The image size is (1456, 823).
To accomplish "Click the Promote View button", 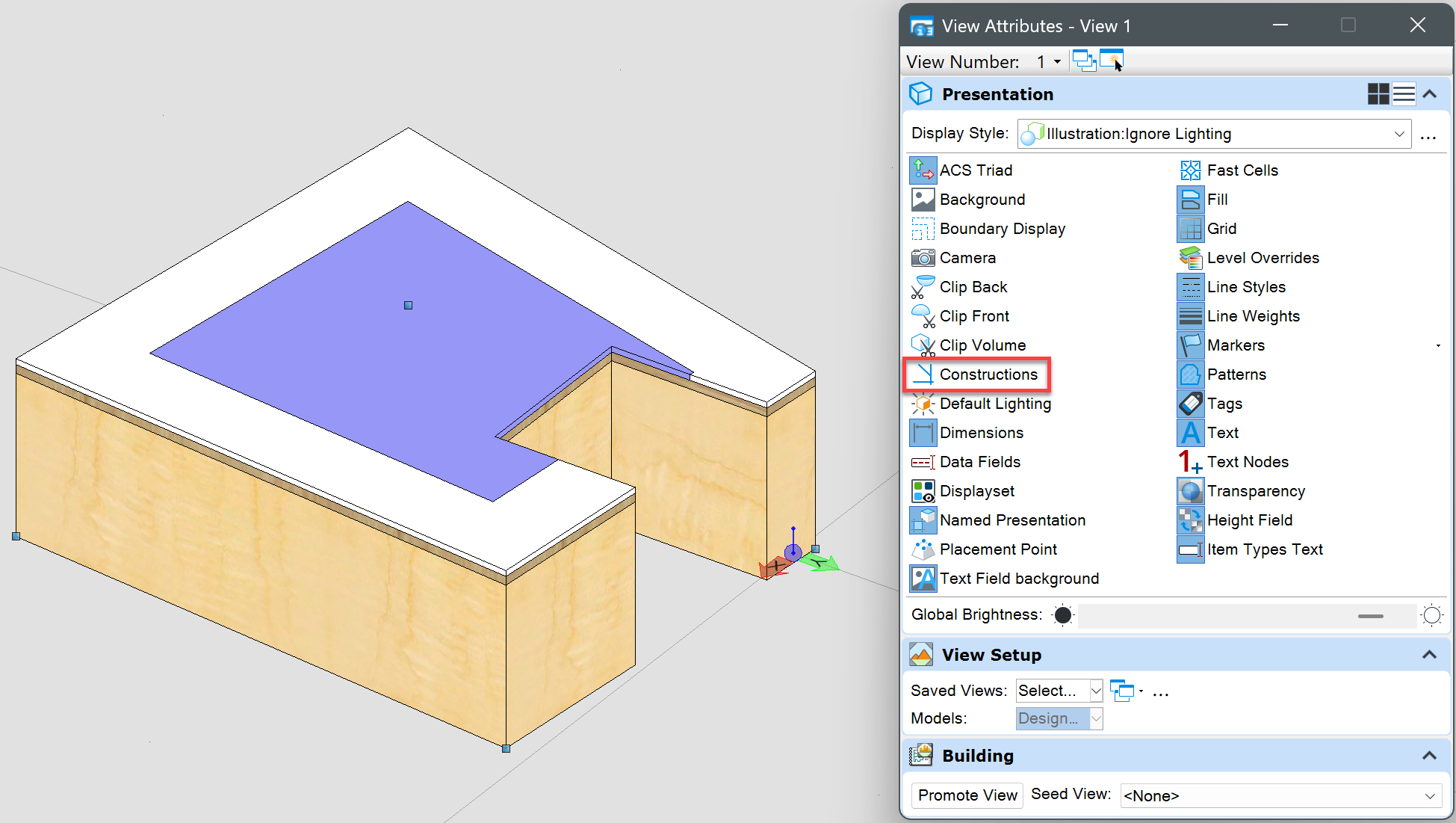I will click(967, 795).
